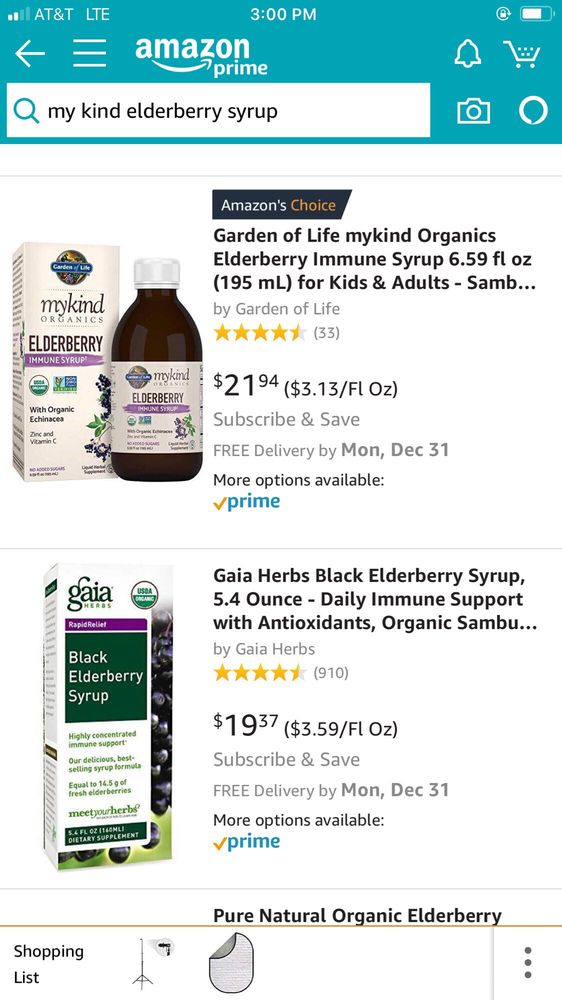
Task: Activate Alexa voice assistant icon
Action: point(533,110)
